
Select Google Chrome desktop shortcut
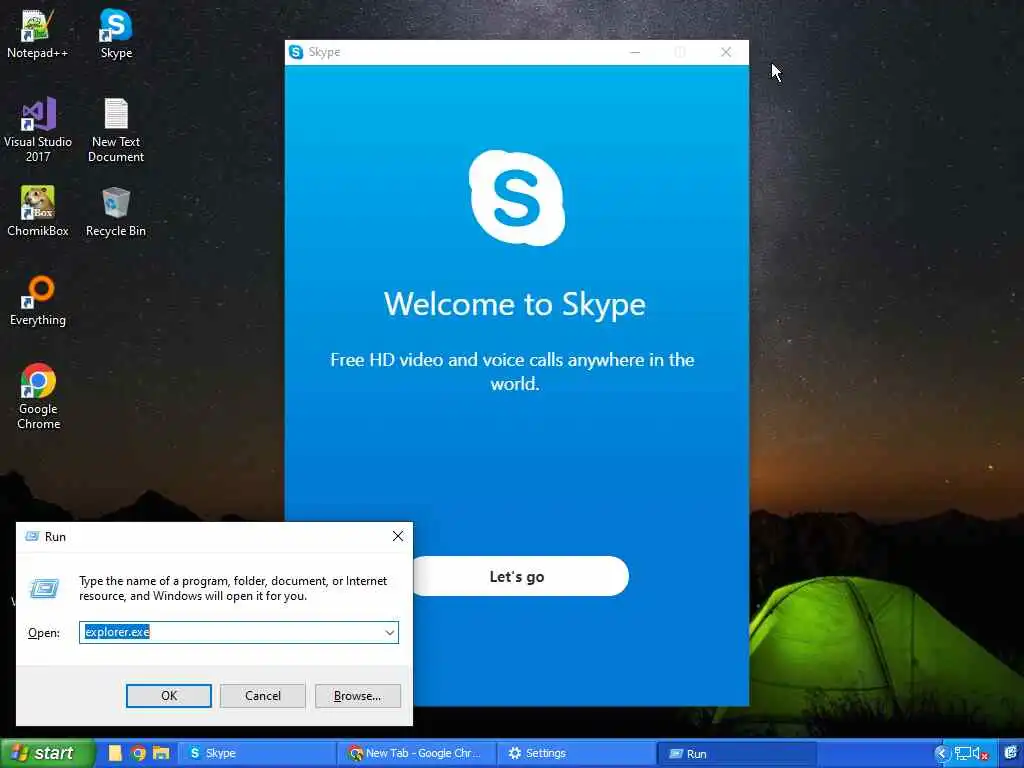click(x=39, y=396)
